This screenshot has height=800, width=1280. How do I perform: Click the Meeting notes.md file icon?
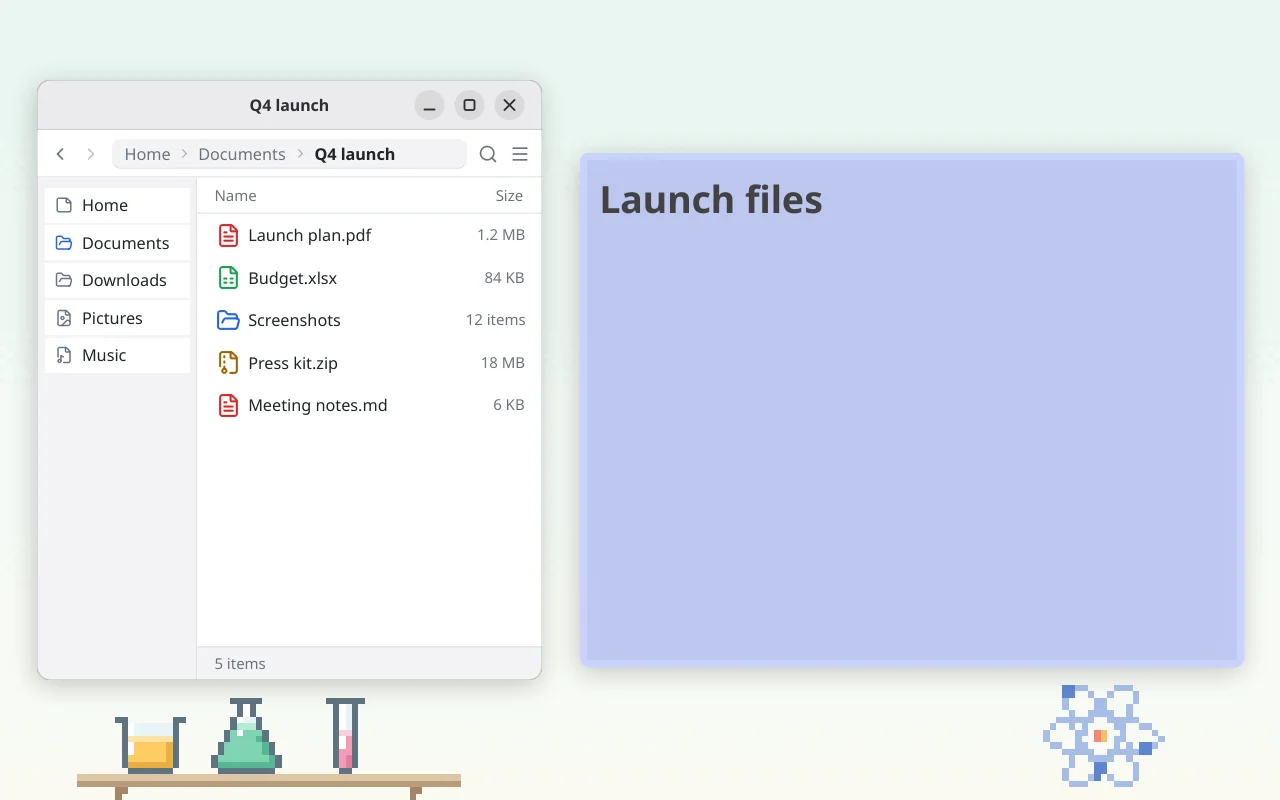click(x=228, y=405)
